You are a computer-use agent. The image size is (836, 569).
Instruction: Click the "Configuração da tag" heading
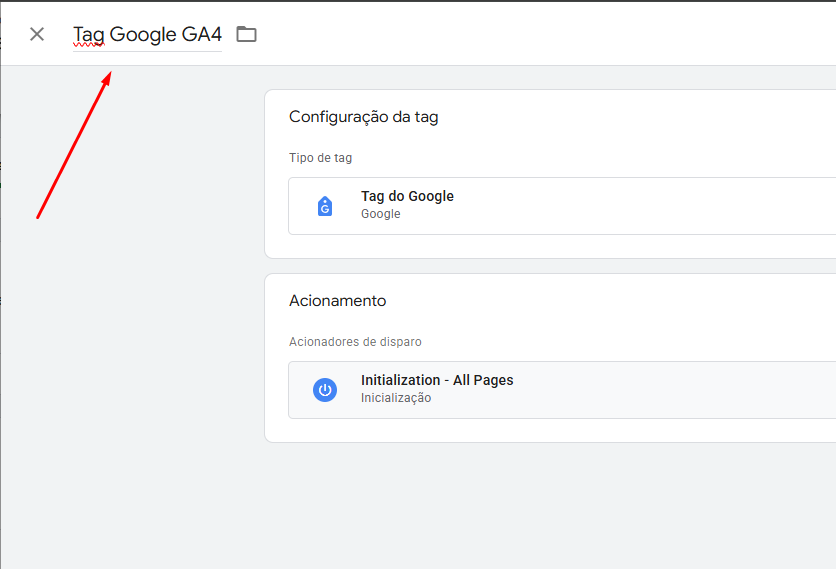(x=364, y=117)
